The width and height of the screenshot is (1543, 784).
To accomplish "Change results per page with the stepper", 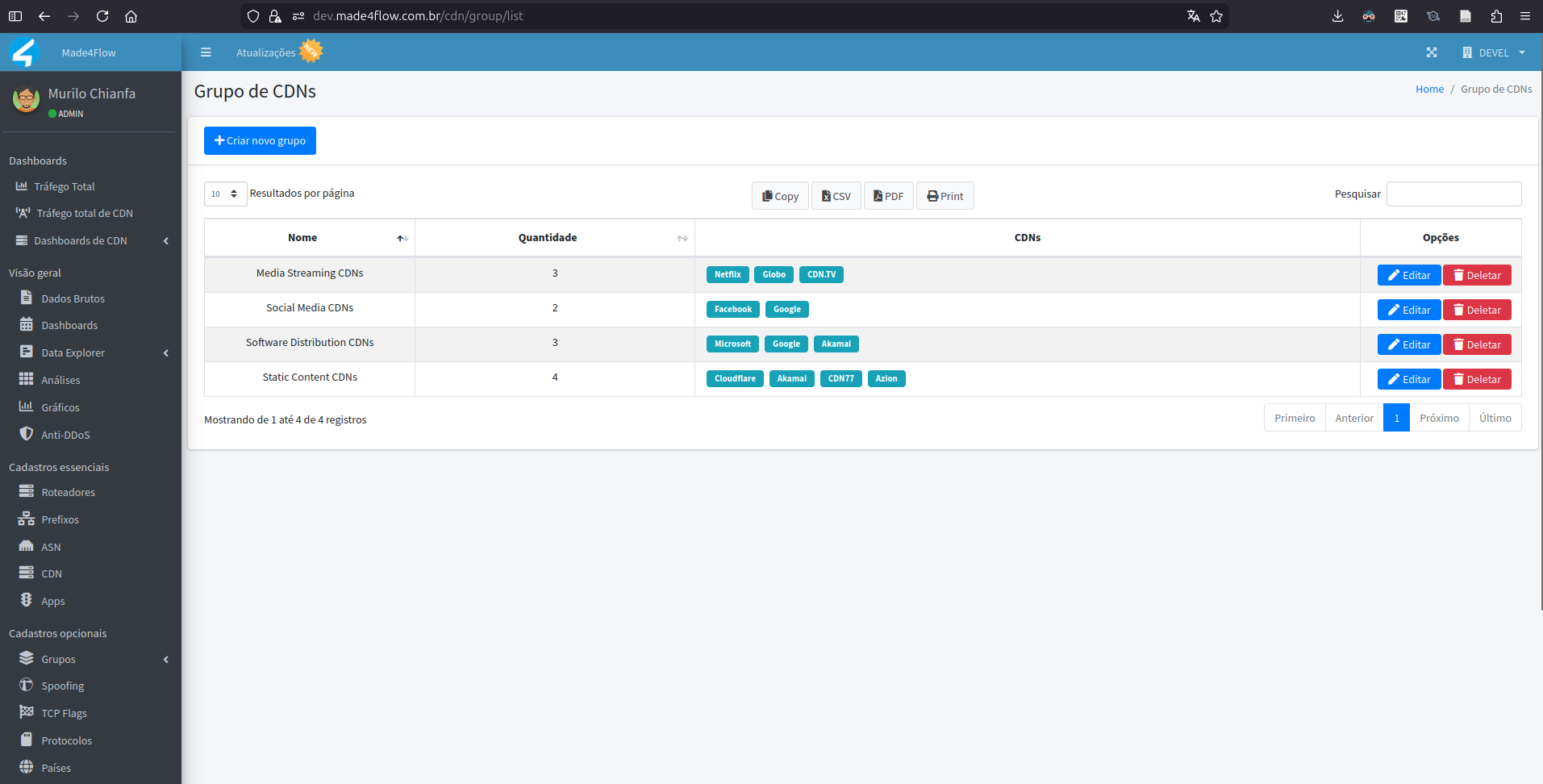I will pos(234,194).
